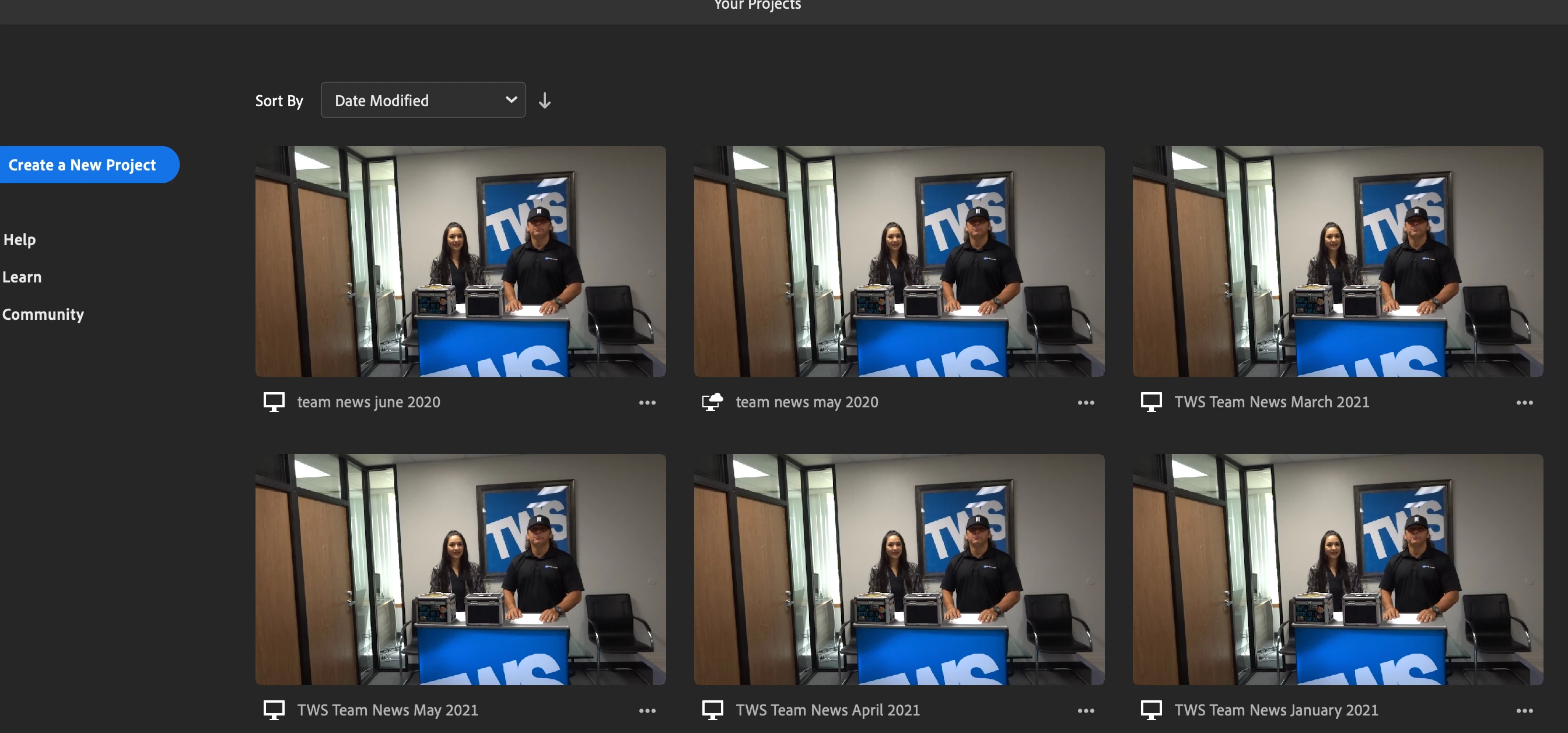
Task: Go to the Community page
Action: 43,314
